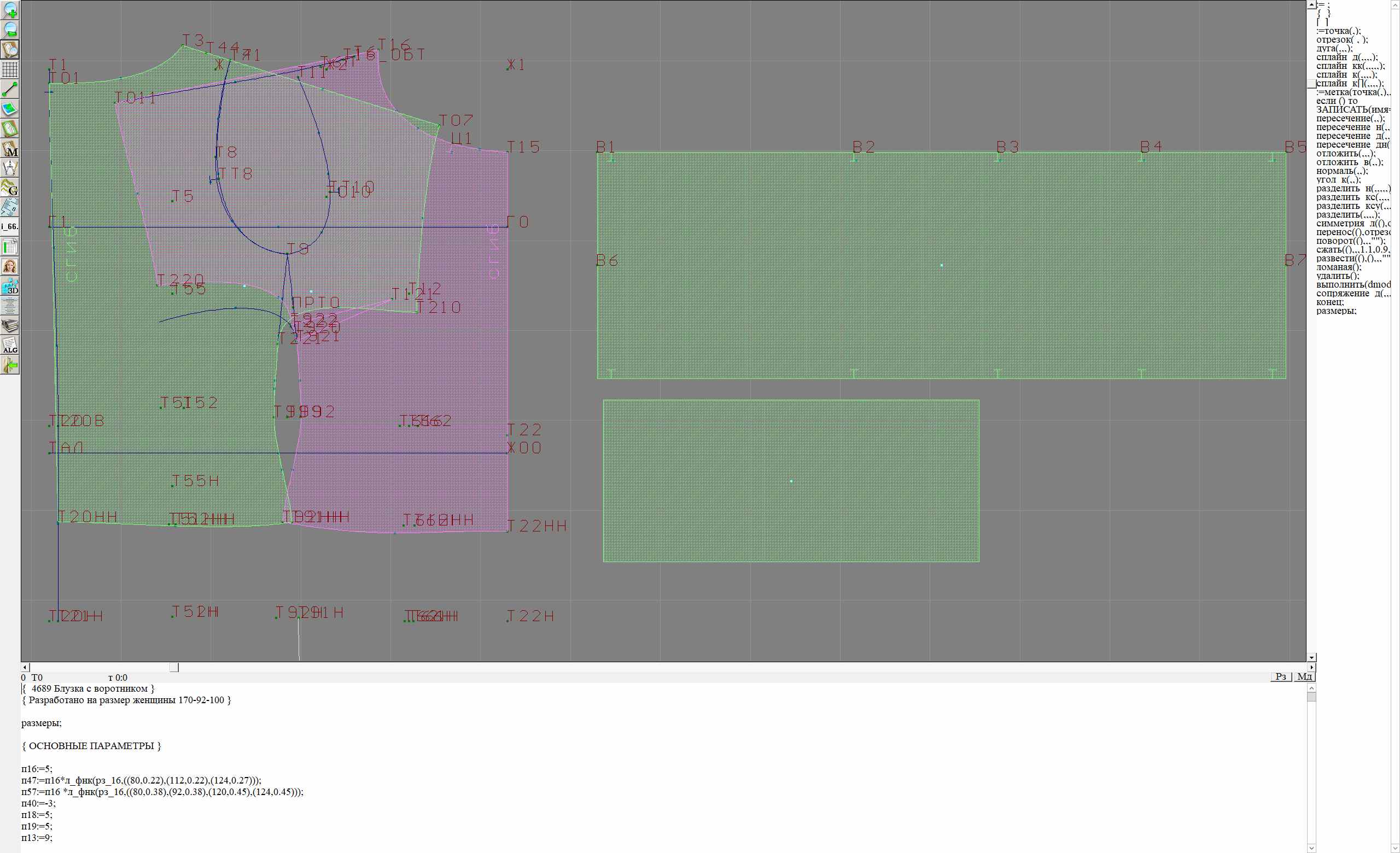
Task: Open the G grading pattern icon
Action: click(10, 188)
